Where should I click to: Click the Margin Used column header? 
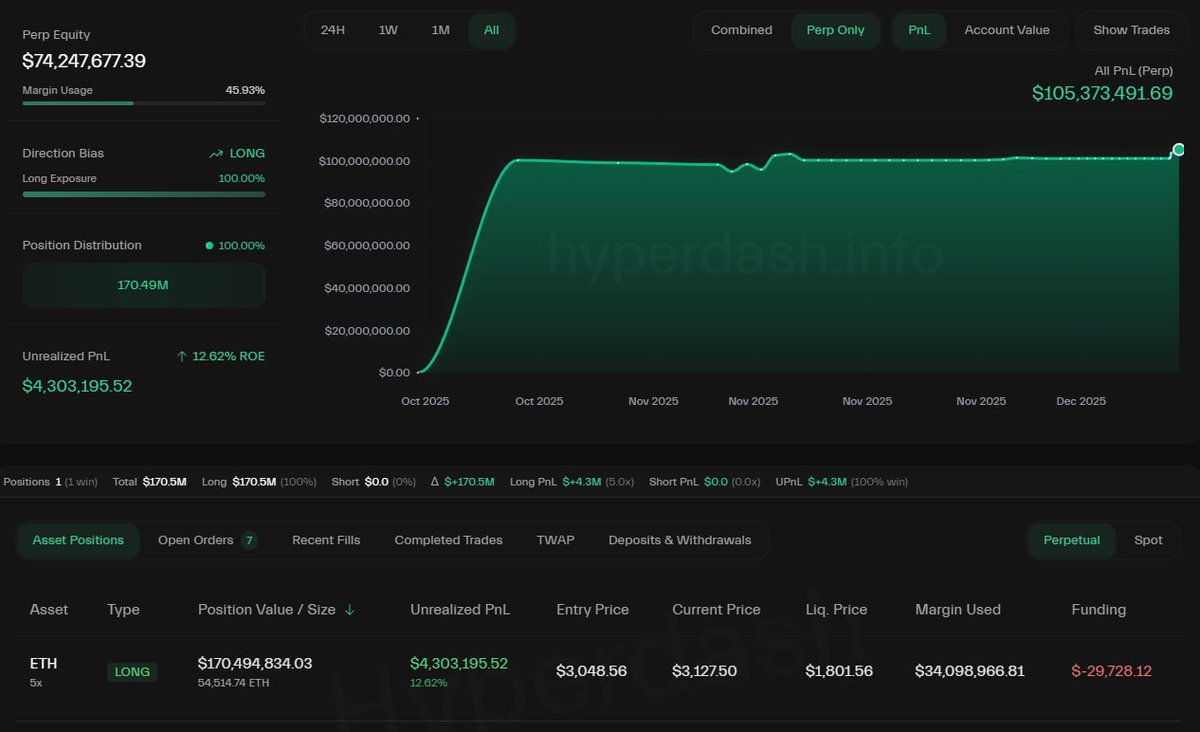click(958, 610)
